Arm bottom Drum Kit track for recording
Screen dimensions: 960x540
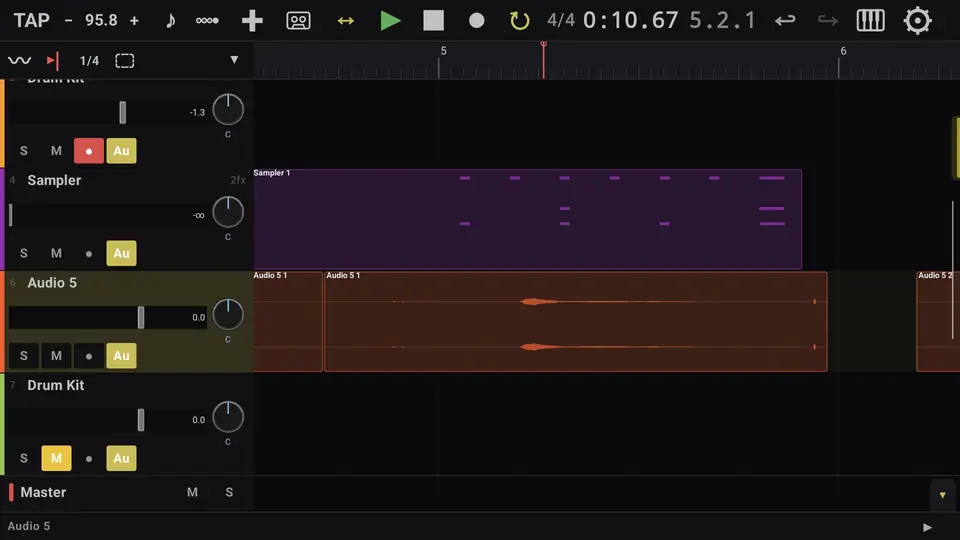[x=89, y=458]
